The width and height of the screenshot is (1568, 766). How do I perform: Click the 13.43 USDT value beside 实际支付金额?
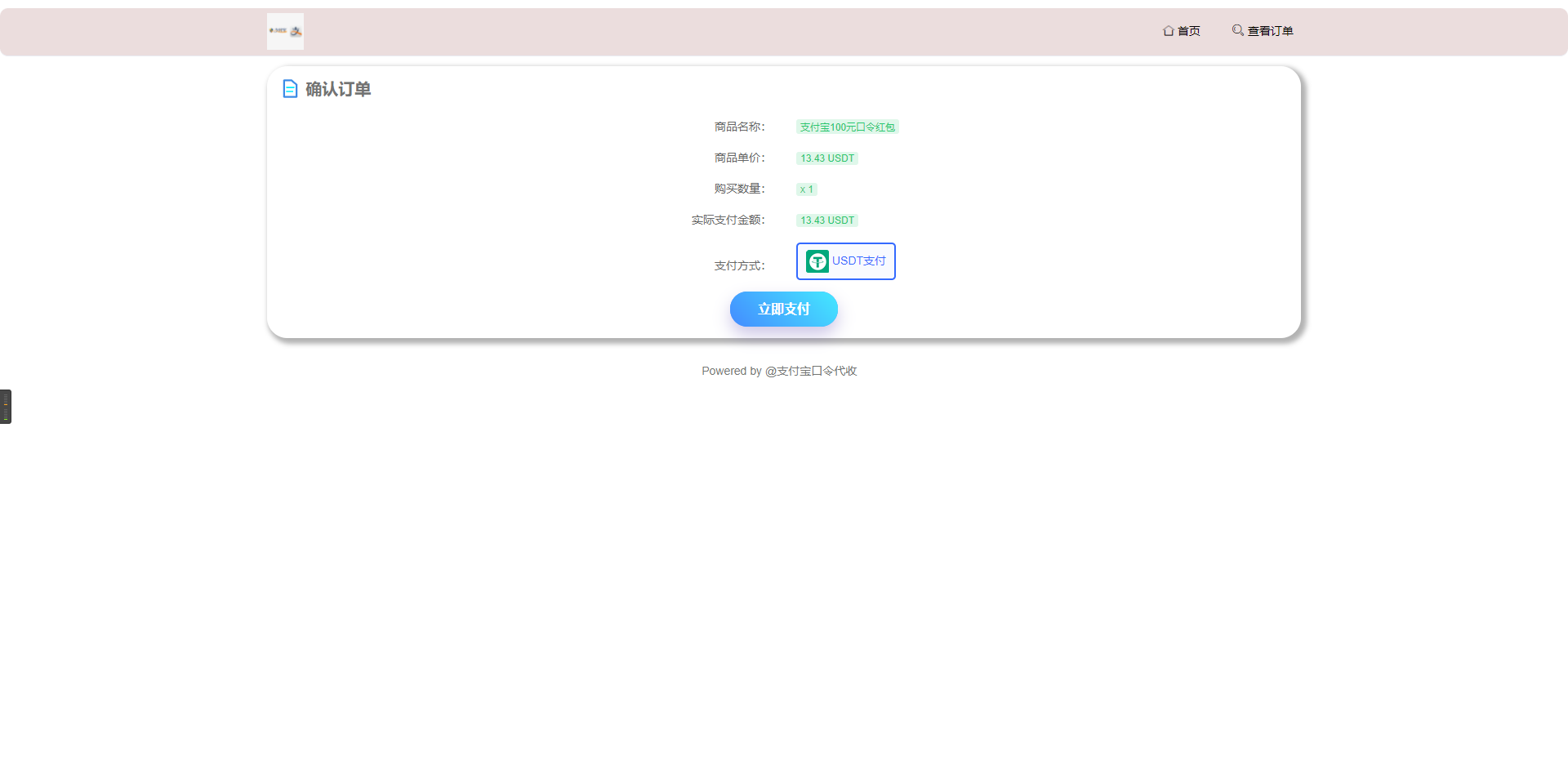point(827,220)
